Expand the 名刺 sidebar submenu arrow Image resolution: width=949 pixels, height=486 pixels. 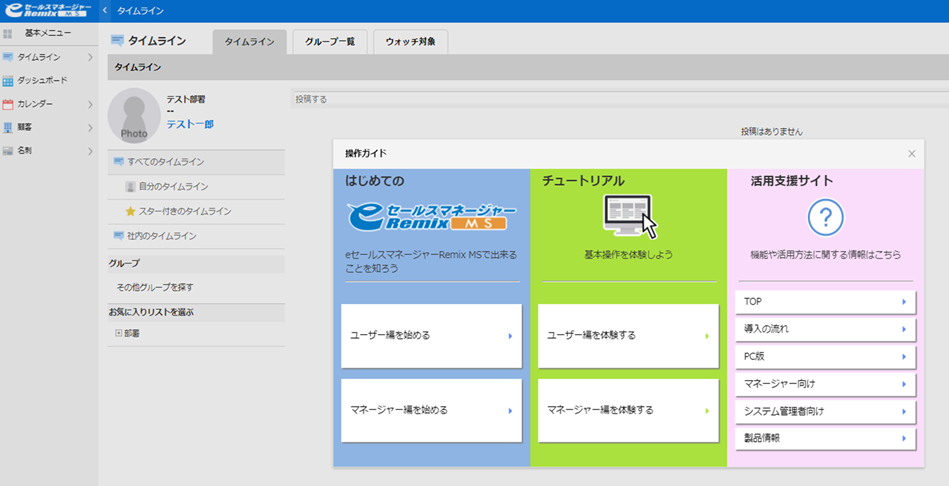click(90, 151)
